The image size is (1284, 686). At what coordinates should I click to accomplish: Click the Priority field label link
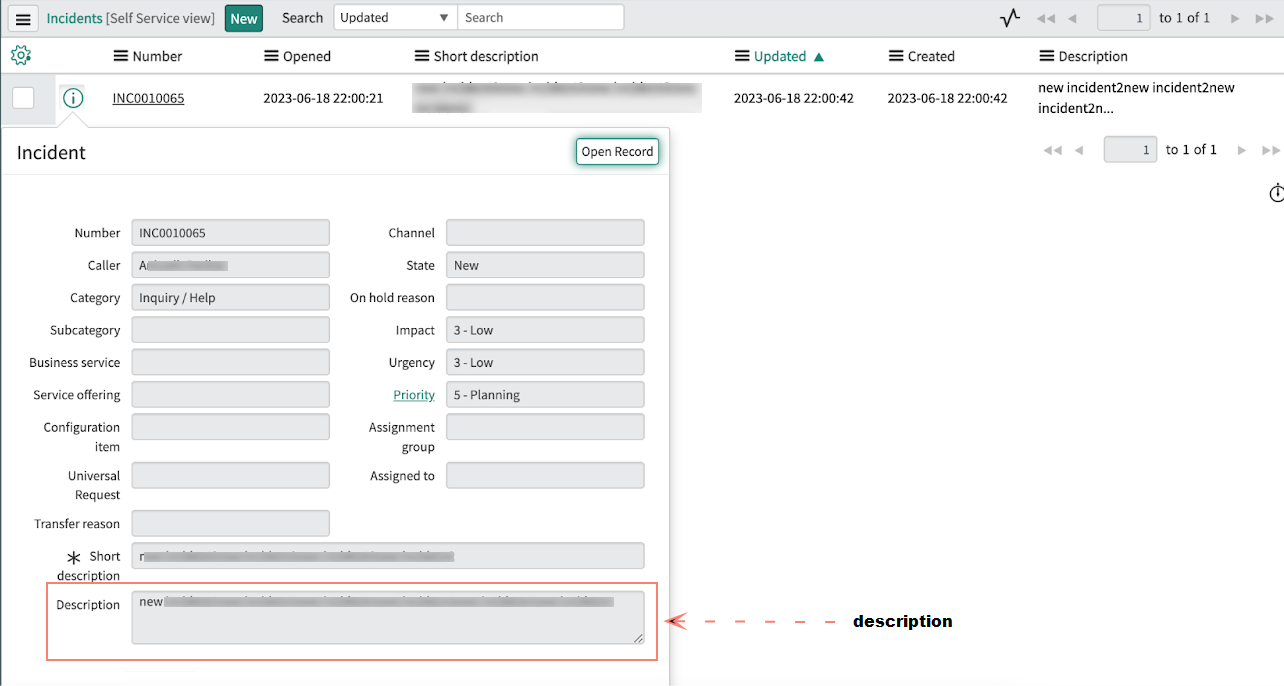414,395
